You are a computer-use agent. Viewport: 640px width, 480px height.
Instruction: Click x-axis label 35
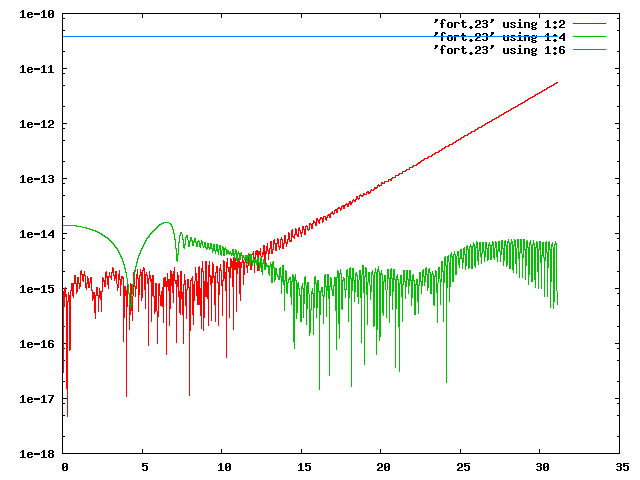(622, 467)
